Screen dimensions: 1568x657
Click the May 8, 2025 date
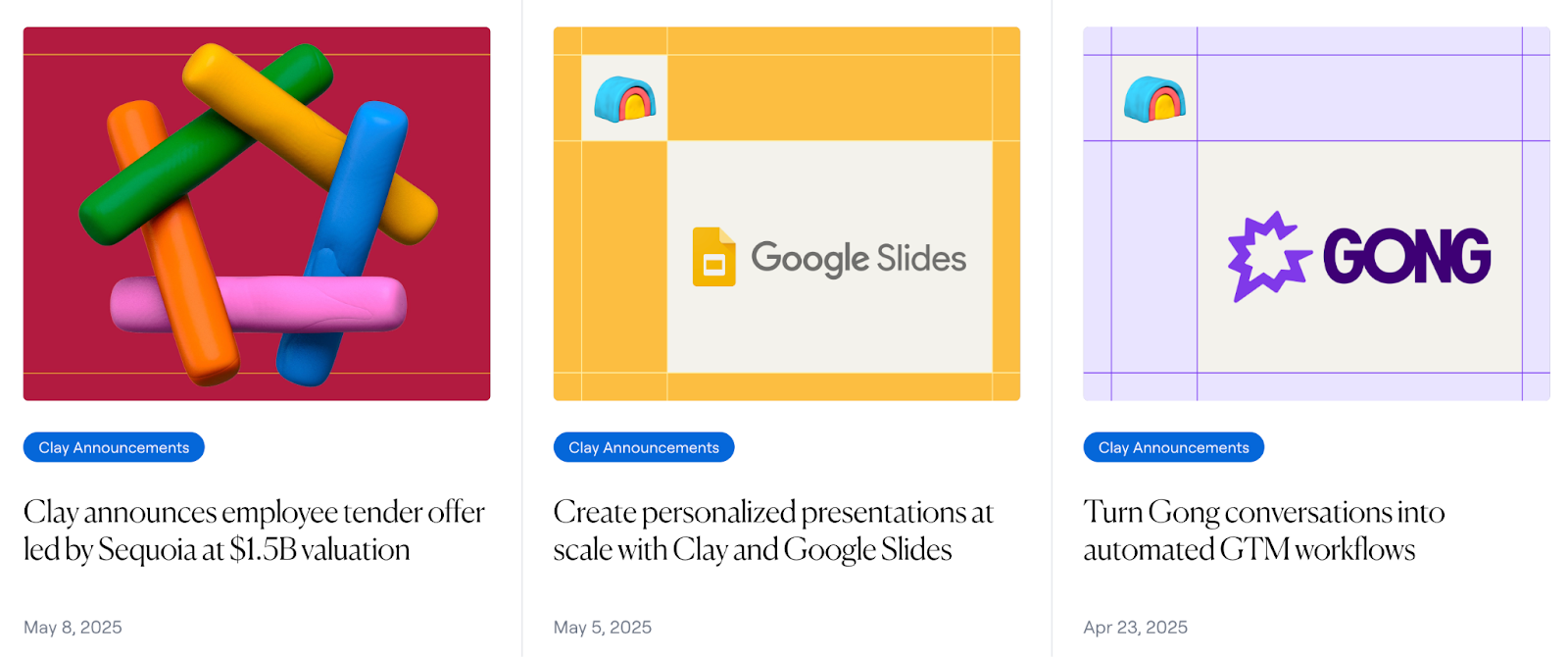coord(73,628)
